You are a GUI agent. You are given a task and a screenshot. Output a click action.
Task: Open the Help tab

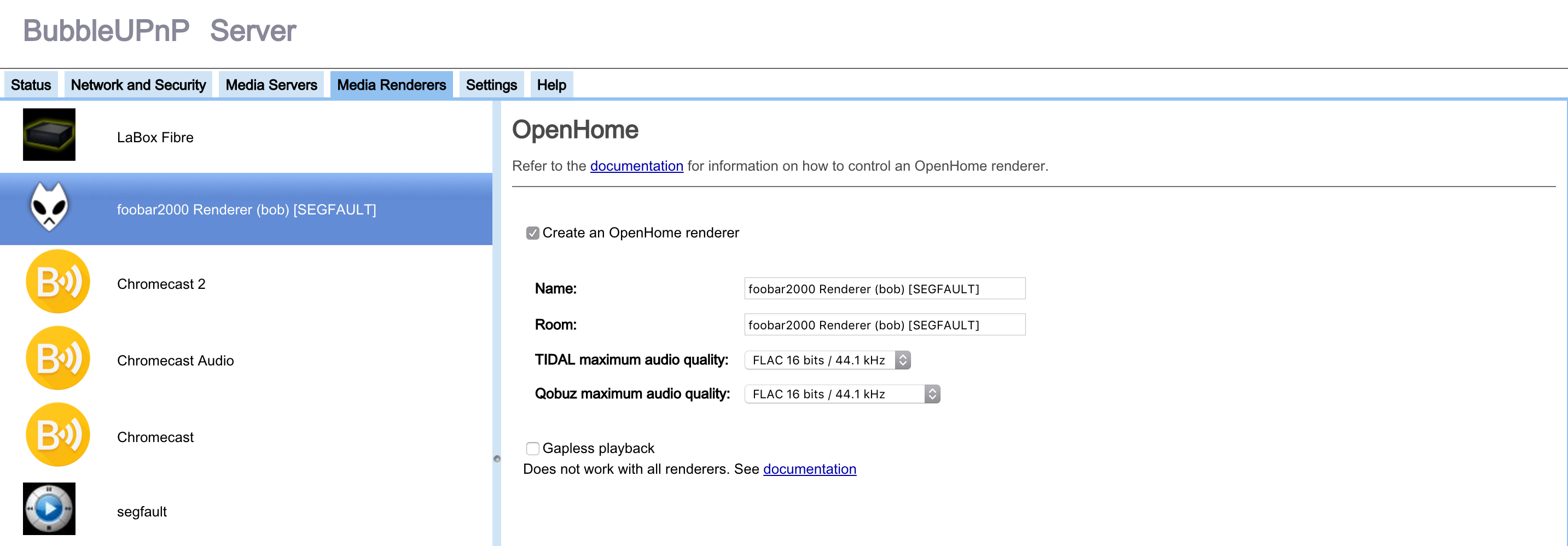tap(551, 85)
